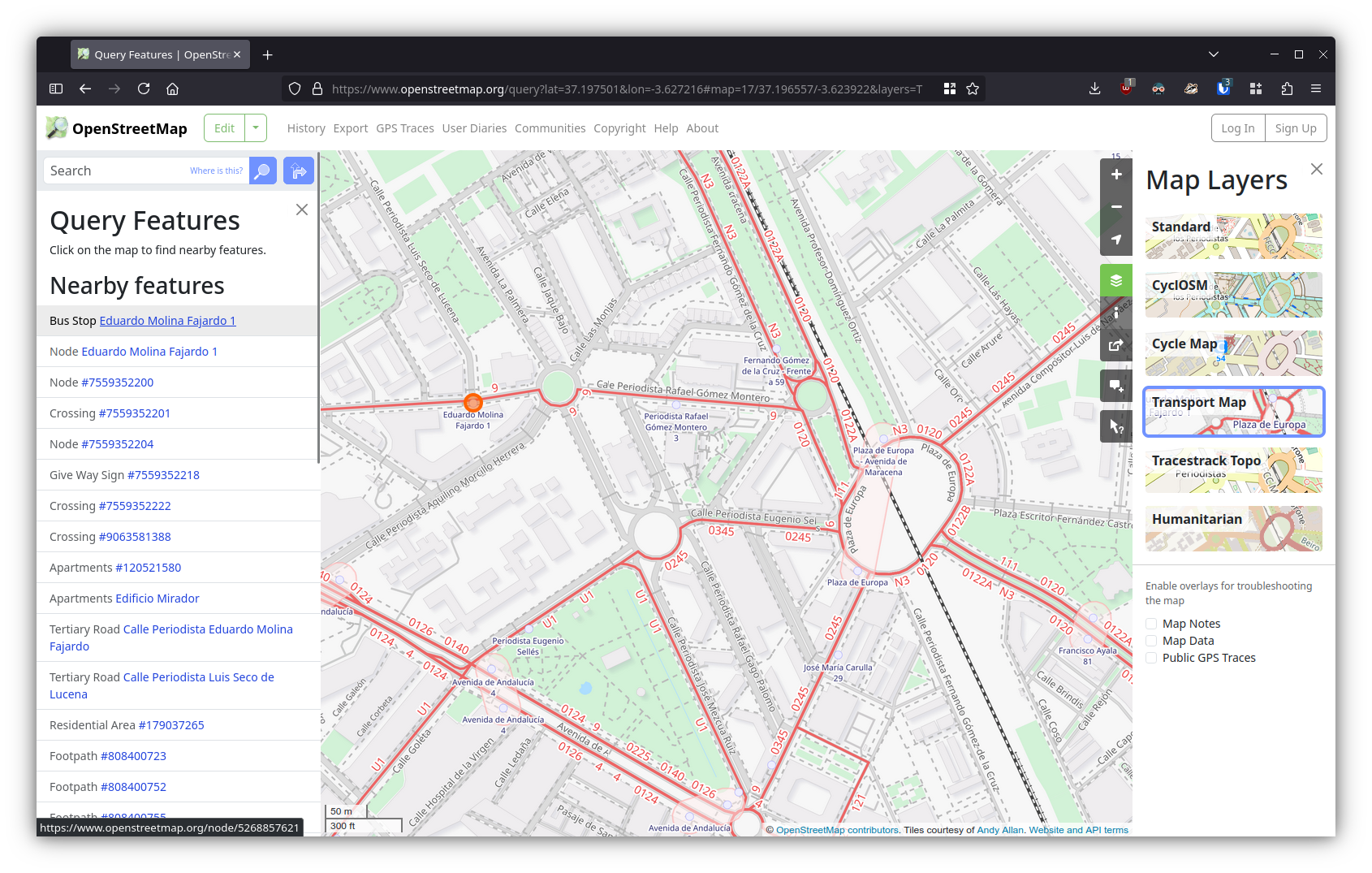Enable Public GPS Traces overlay
The width and height of the screenshot is (1372, 873).
1151,658
